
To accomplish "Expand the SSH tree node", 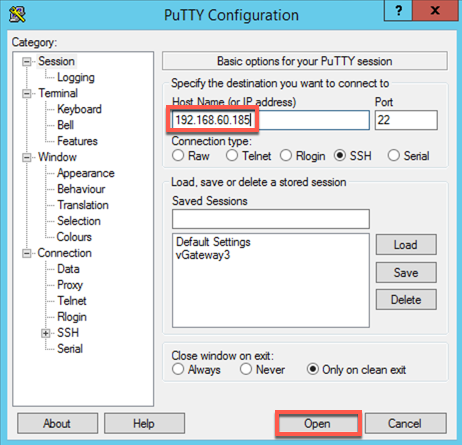I will [x=46, y=333].
